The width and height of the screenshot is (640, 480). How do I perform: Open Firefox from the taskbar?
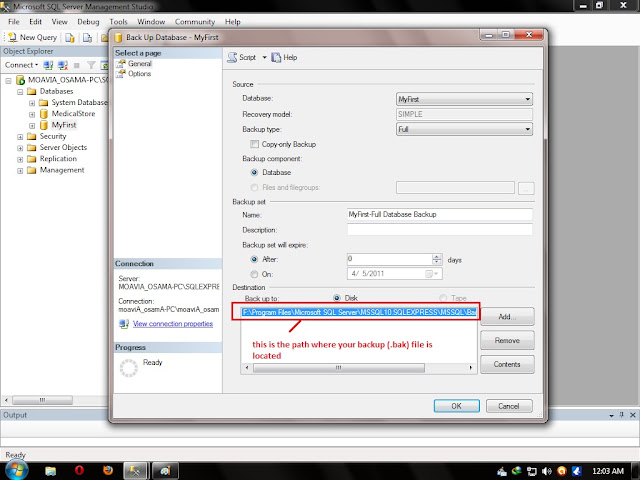pos(108,471)
